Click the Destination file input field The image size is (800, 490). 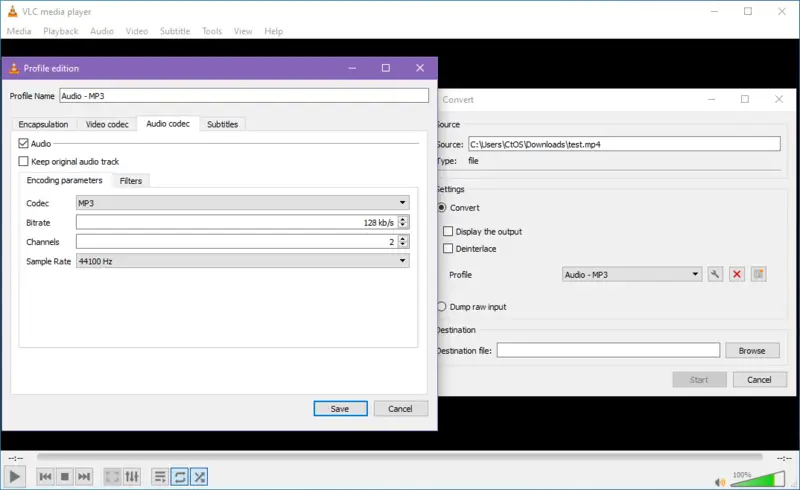pyautogui.click(x=608, y=350)
